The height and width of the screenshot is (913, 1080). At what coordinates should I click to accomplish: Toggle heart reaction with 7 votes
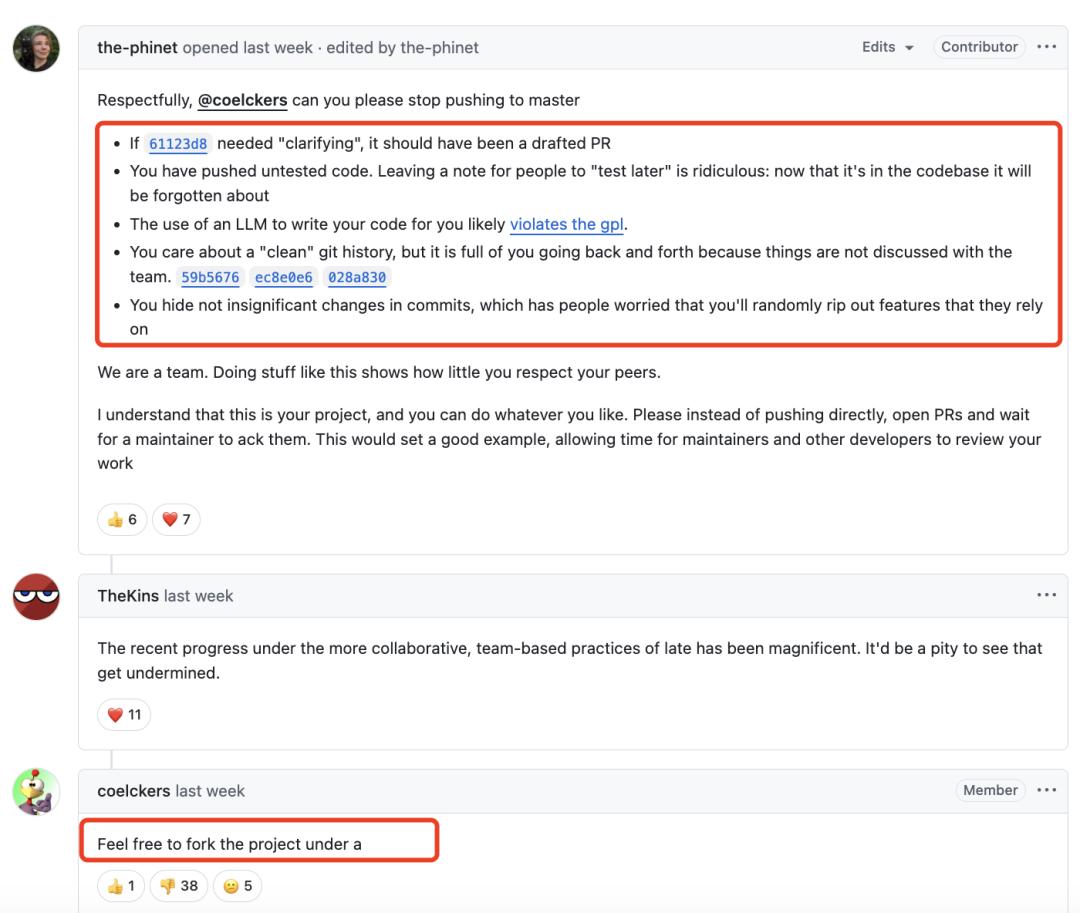(x=176, y=519)
